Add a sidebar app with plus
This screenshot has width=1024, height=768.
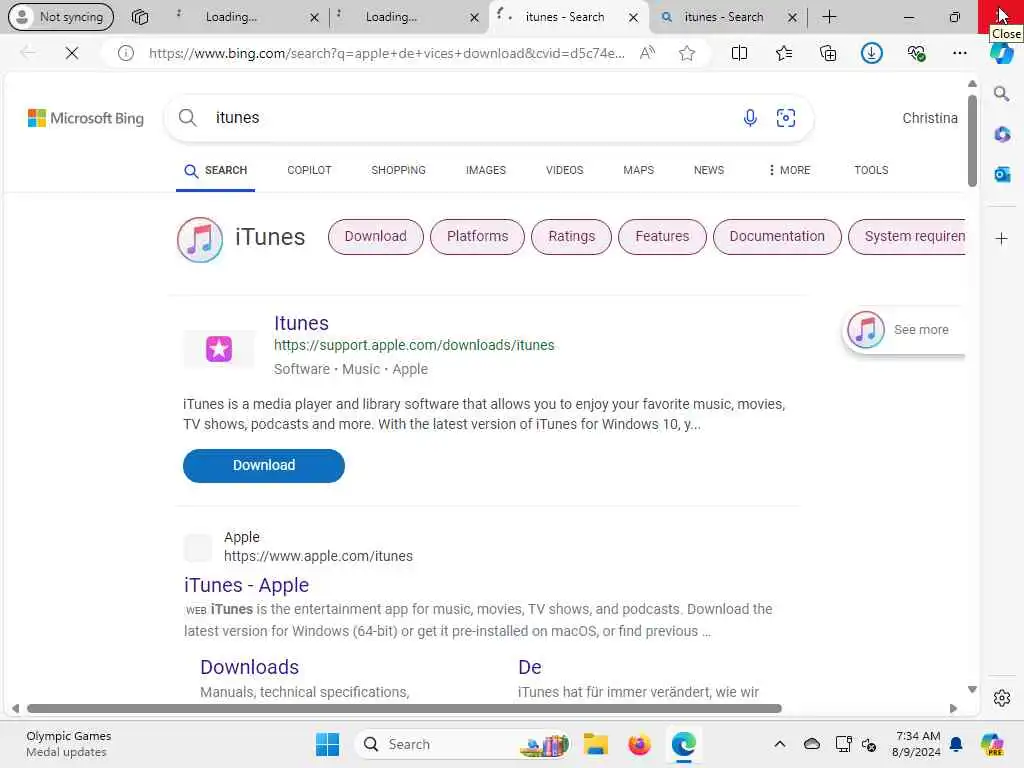point(1002,238)
